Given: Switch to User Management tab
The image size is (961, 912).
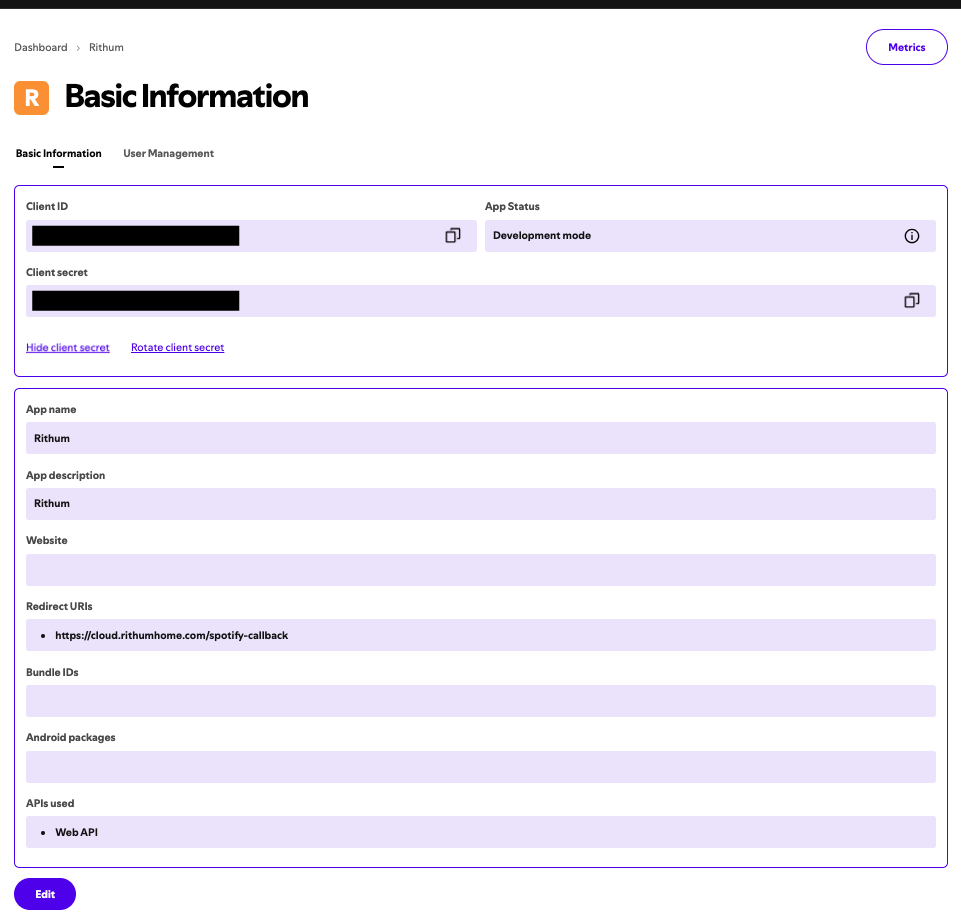Looking at the screenshot, I should [168, 153].
